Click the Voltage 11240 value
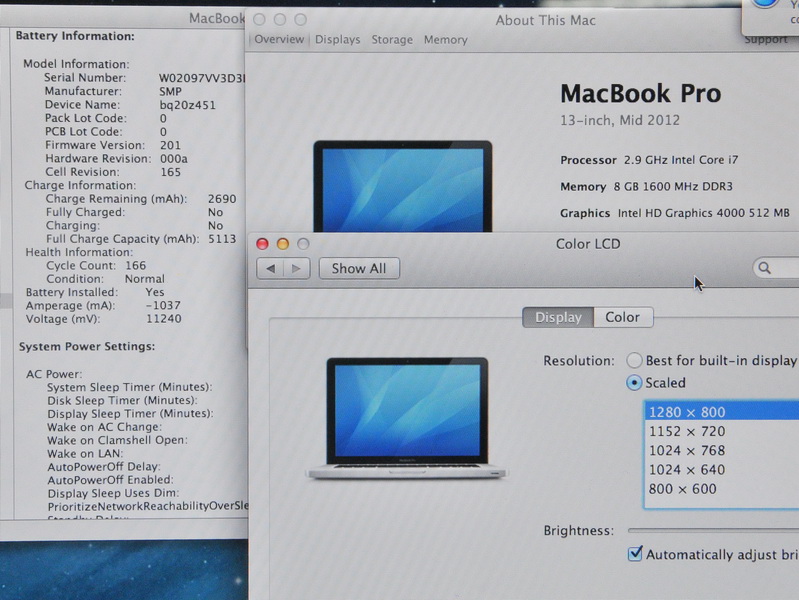799x600 pixels. (x=164, y=319)
